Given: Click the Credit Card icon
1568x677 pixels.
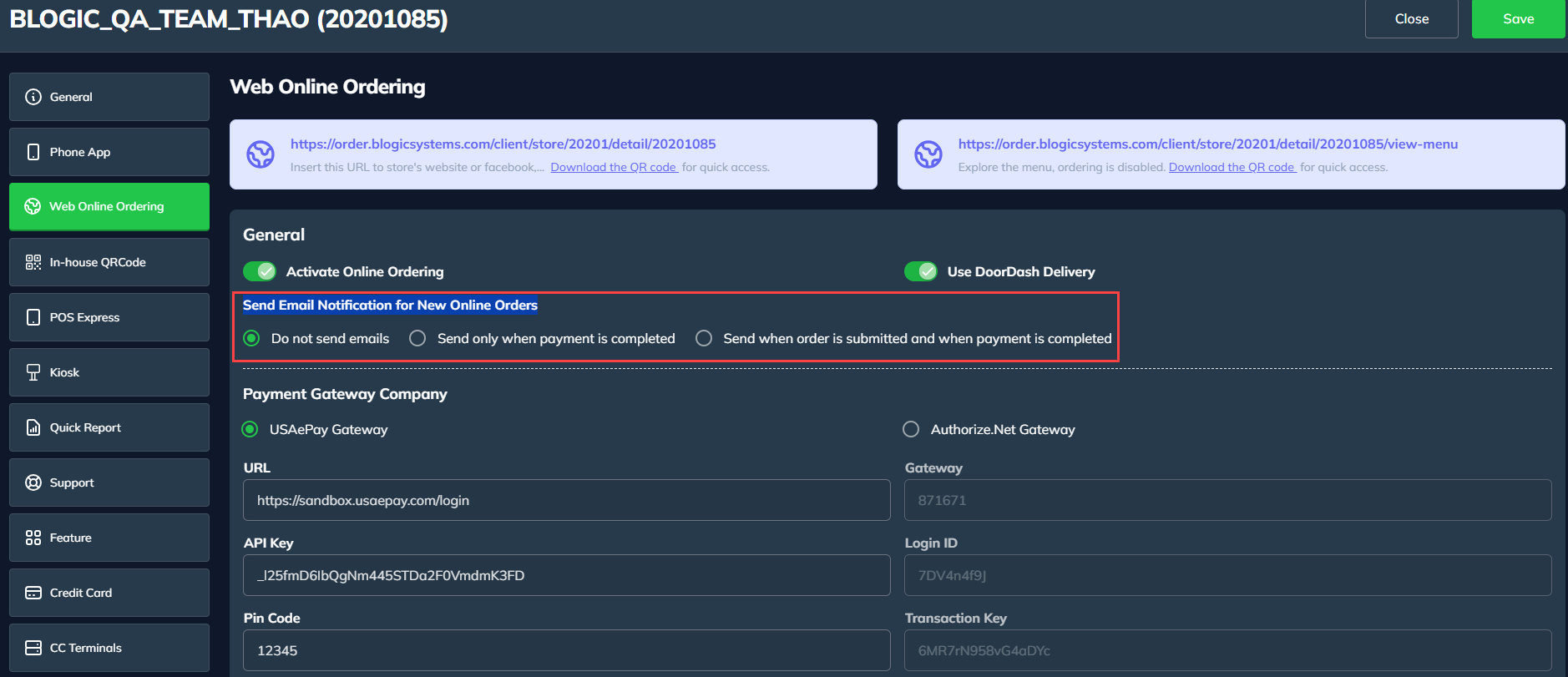Looking at the screenshot, I should 33,593.
